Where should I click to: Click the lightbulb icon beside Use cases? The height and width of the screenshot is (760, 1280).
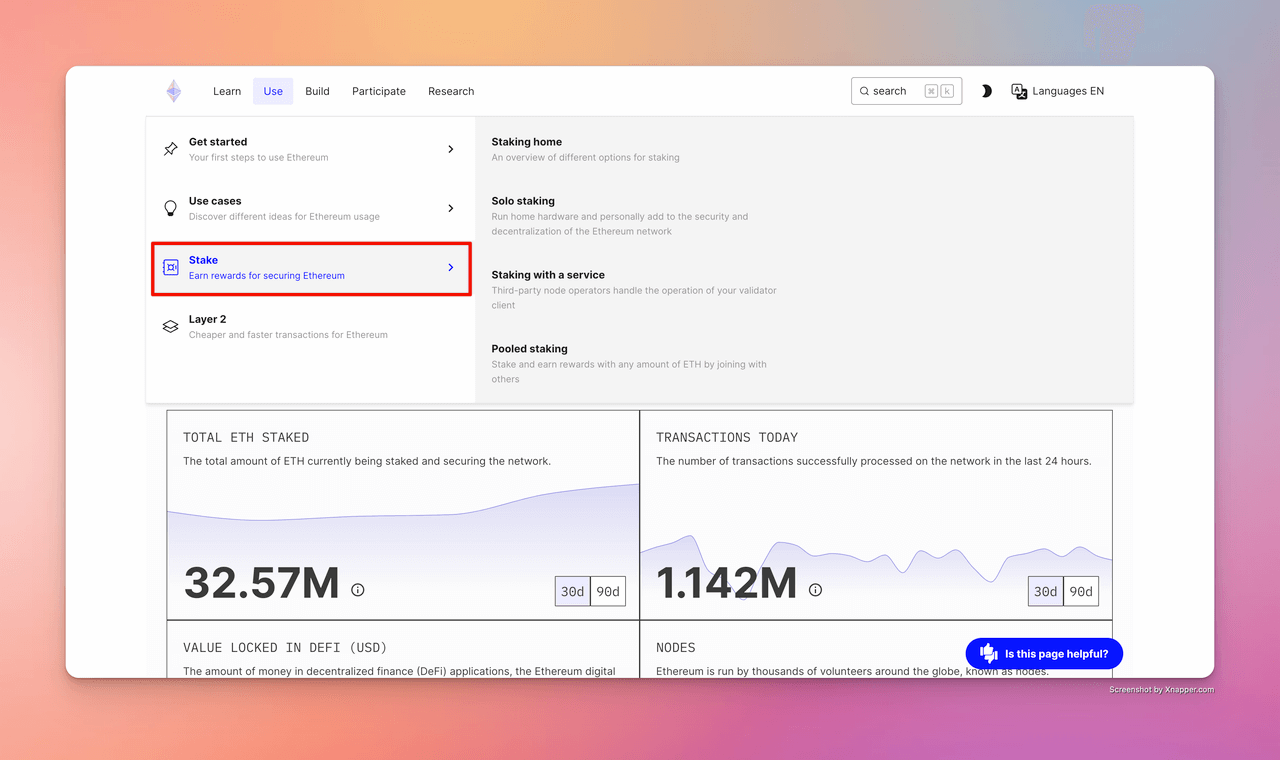170,208
